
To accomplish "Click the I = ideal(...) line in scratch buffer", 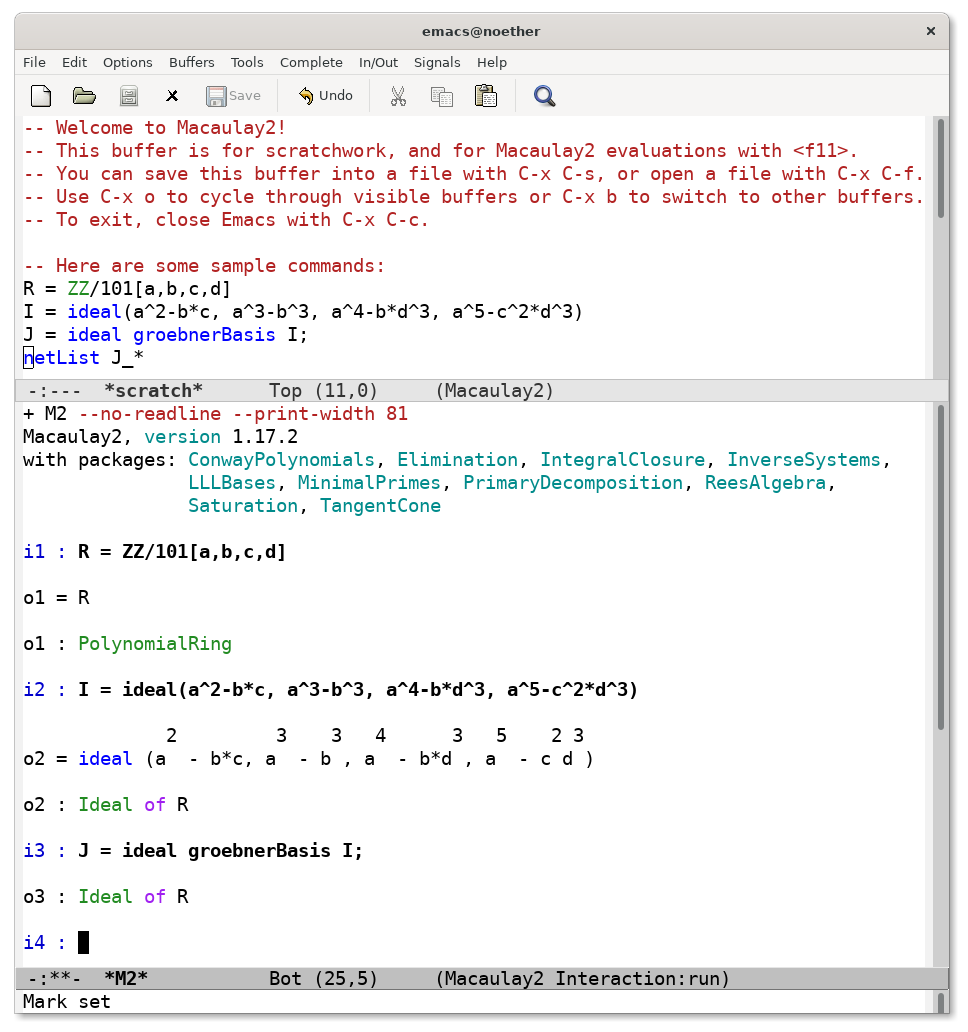I will [303, 312].
